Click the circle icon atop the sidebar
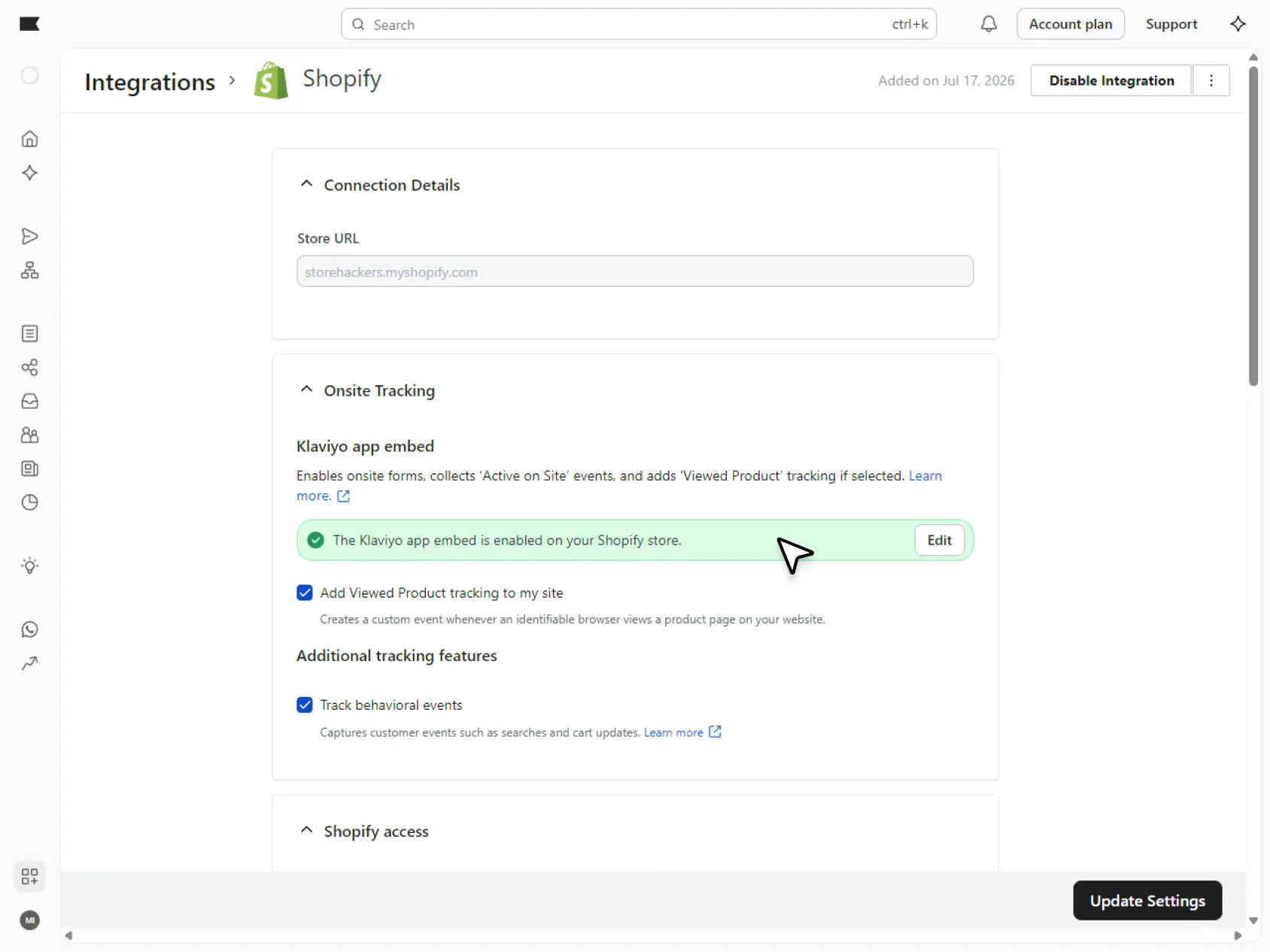The width and height of the screenshot is (1270, 952). coord(29,76)
